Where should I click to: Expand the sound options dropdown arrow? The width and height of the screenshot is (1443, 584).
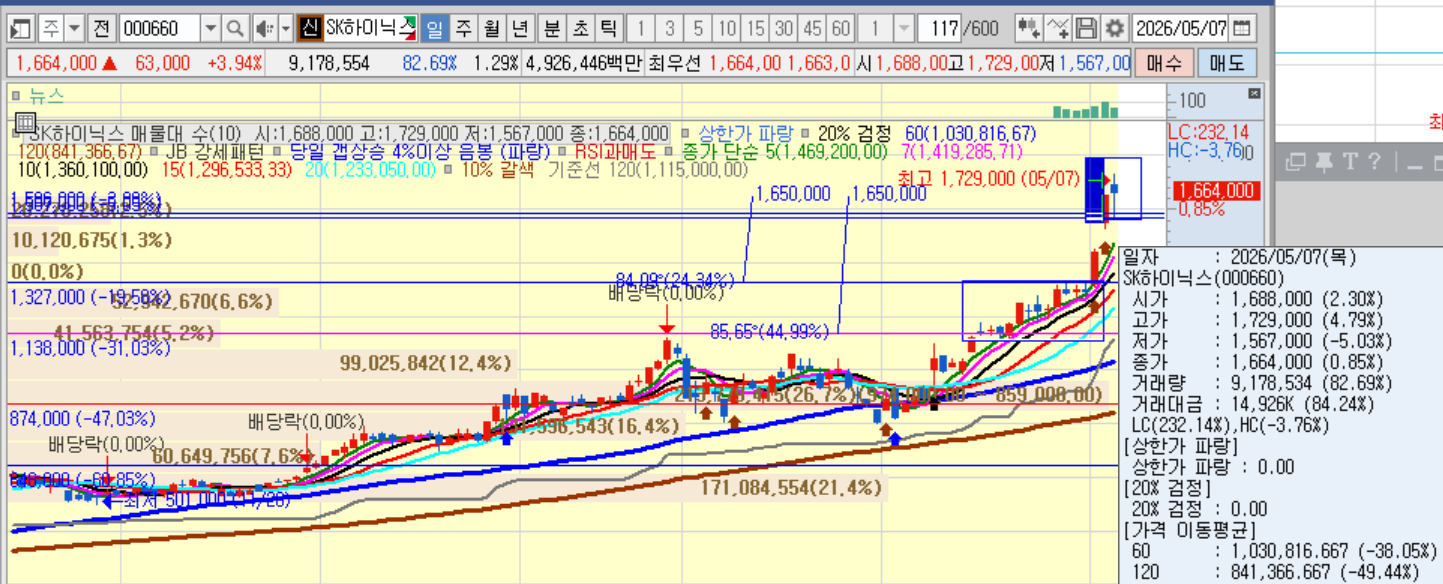point(286,28)
